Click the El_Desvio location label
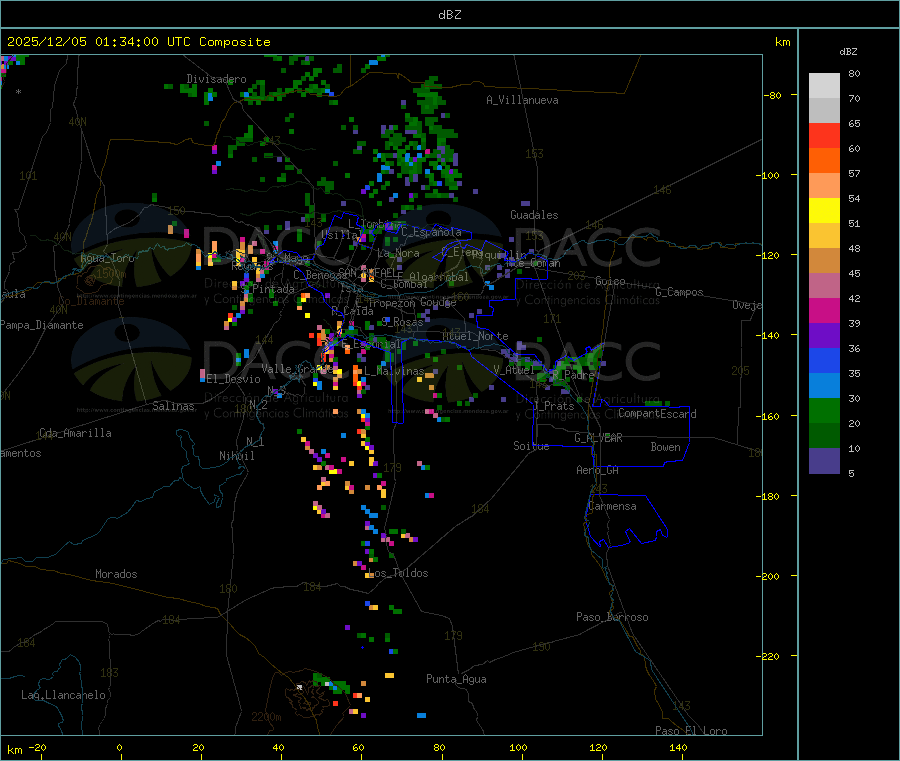 pos(233,379)
